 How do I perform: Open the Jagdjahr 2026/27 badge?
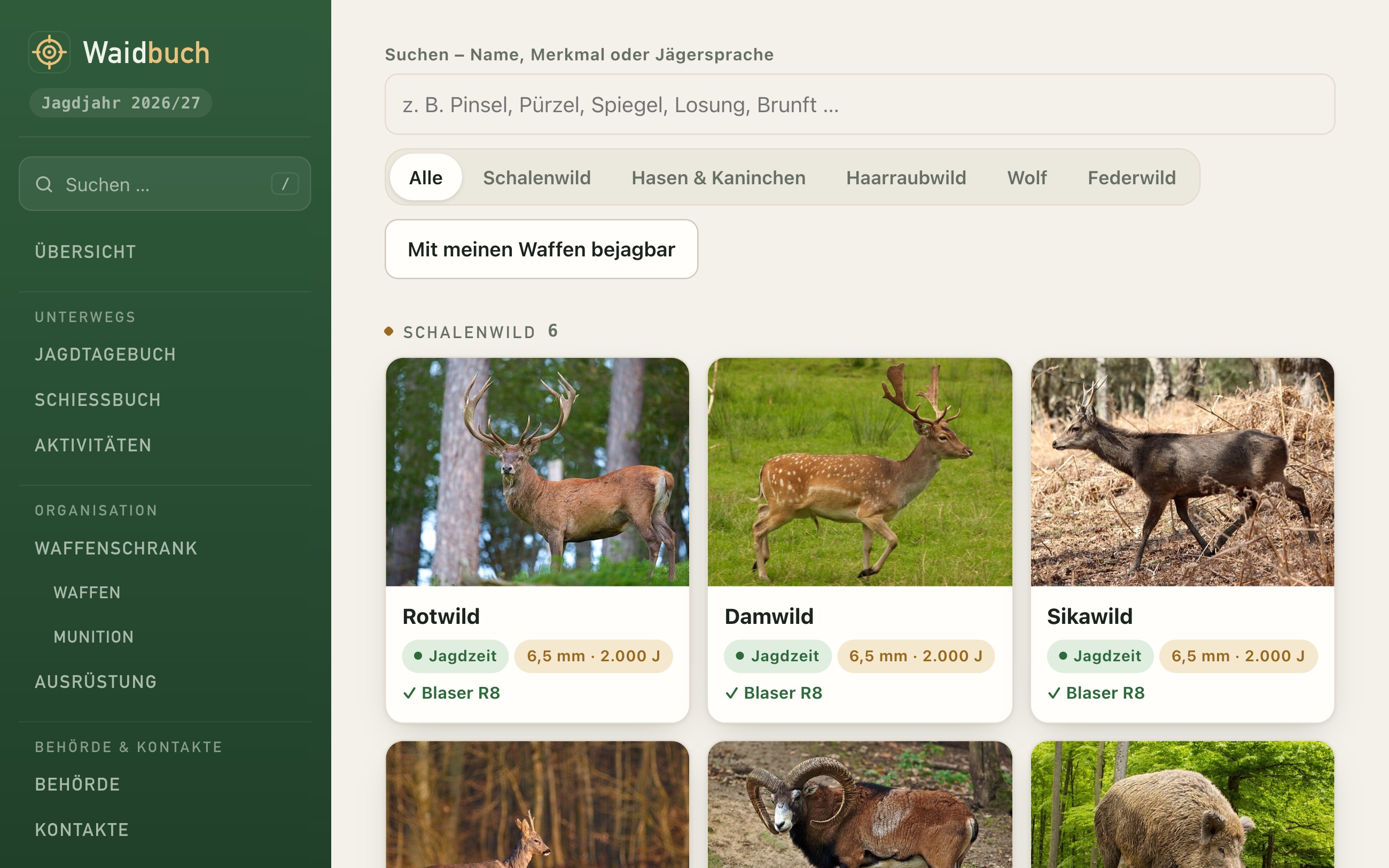(121, 103)
